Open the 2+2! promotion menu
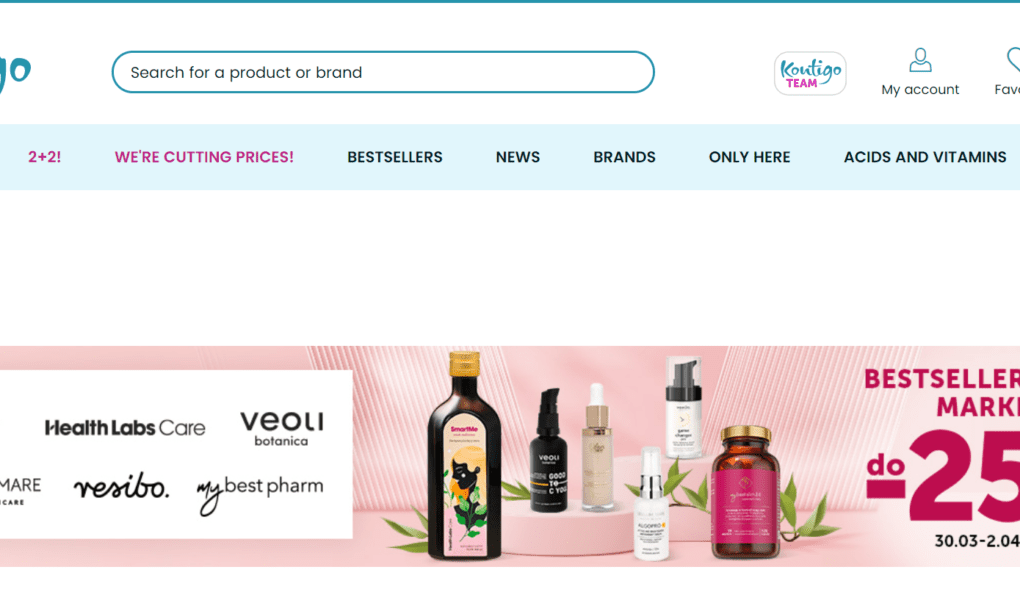The image size is (1020, 600). (x=44, y=157)
